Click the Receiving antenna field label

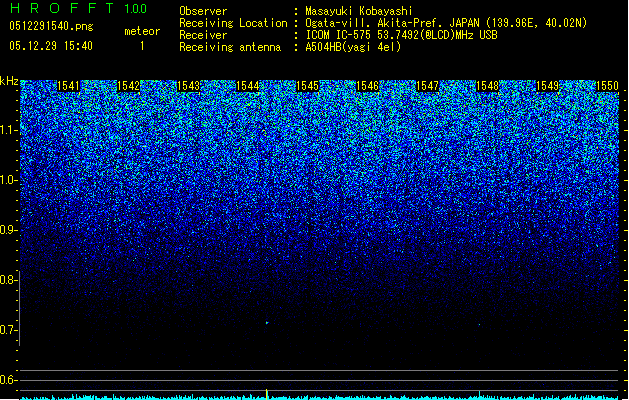click(x=230, y=47)
